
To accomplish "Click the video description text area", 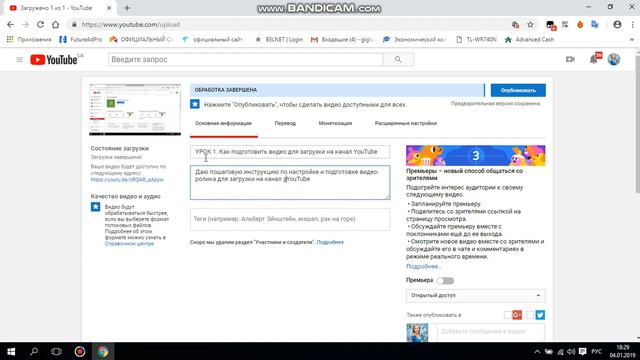I will [x=290, y=182].
